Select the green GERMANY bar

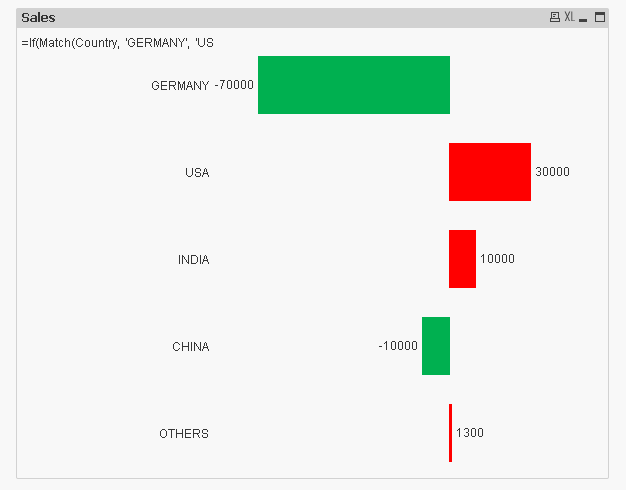coord(353,85)
